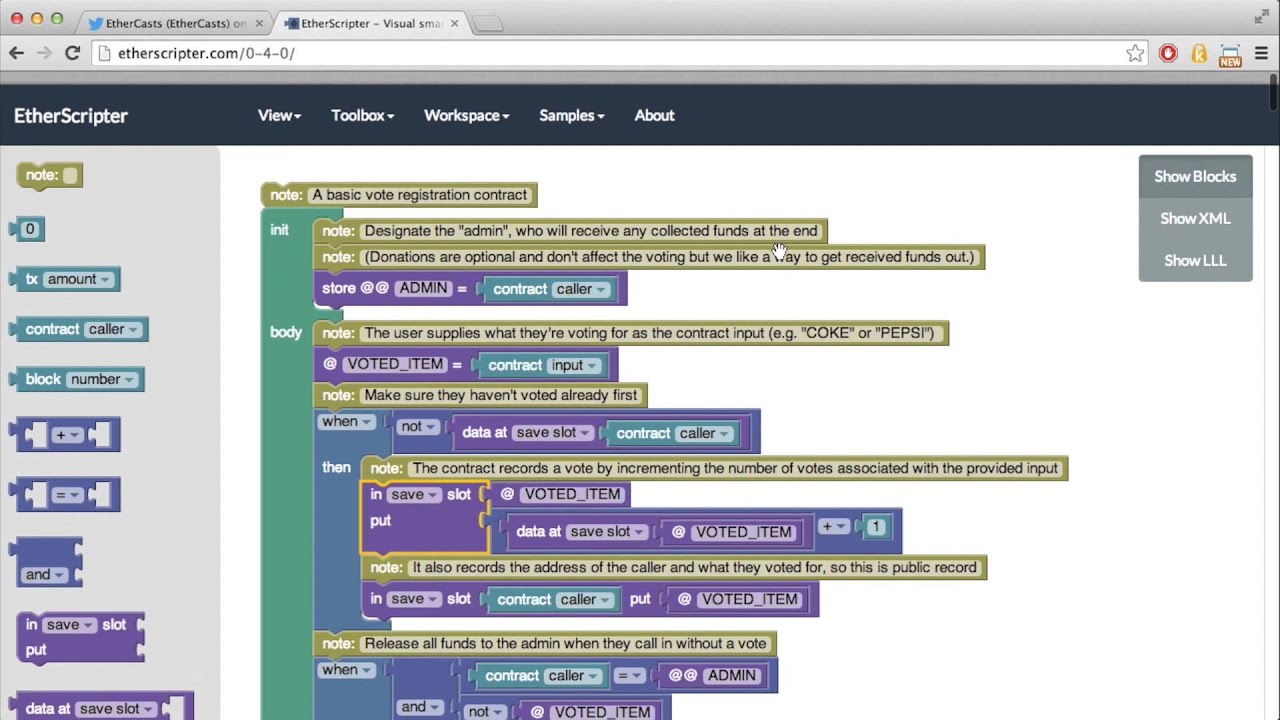Click the red Adblock extension icon
The image size is (1280, 720).
[1168, 53]
